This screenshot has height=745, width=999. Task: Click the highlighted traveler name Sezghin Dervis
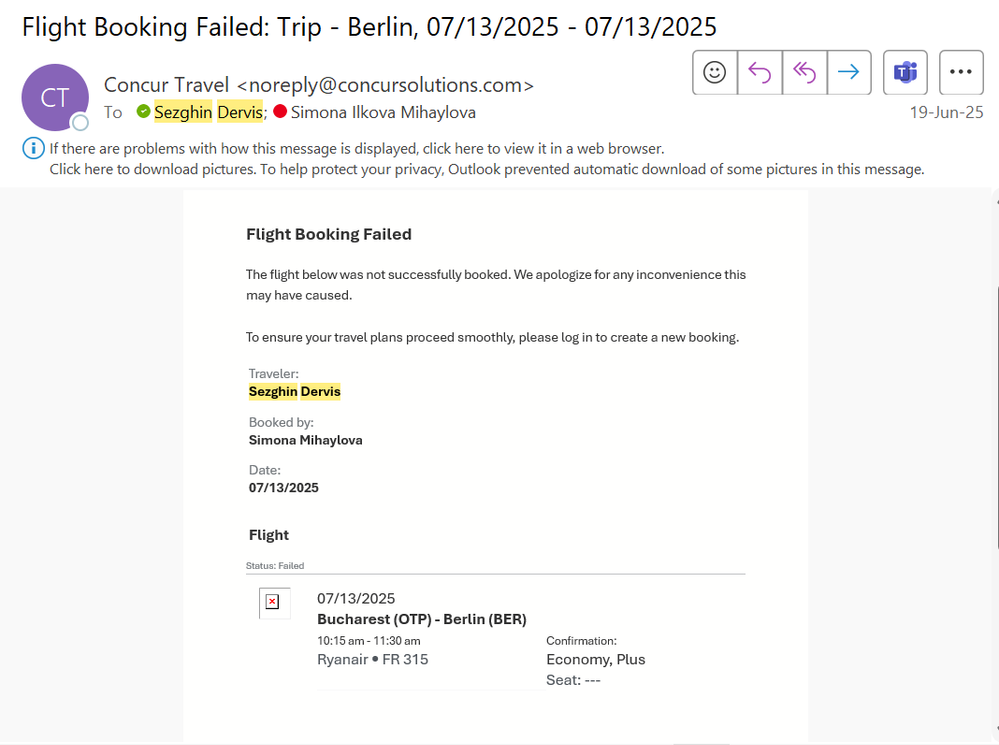tap(294, 391)
